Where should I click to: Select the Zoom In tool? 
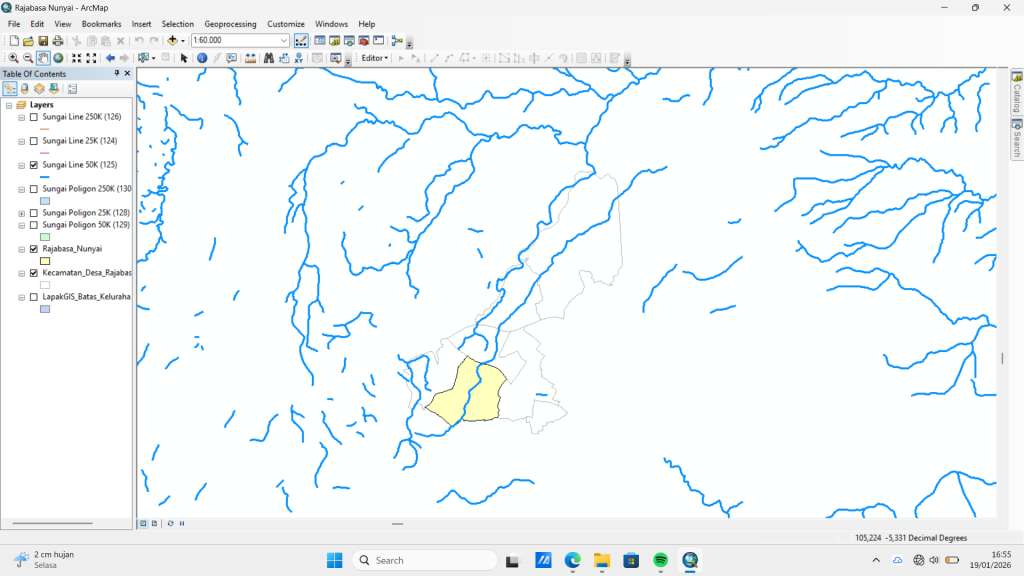(13, 58)
